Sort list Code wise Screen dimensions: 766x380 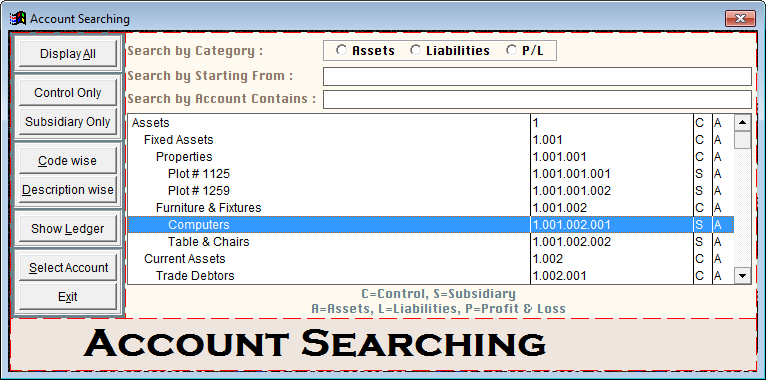coord(67,161)
